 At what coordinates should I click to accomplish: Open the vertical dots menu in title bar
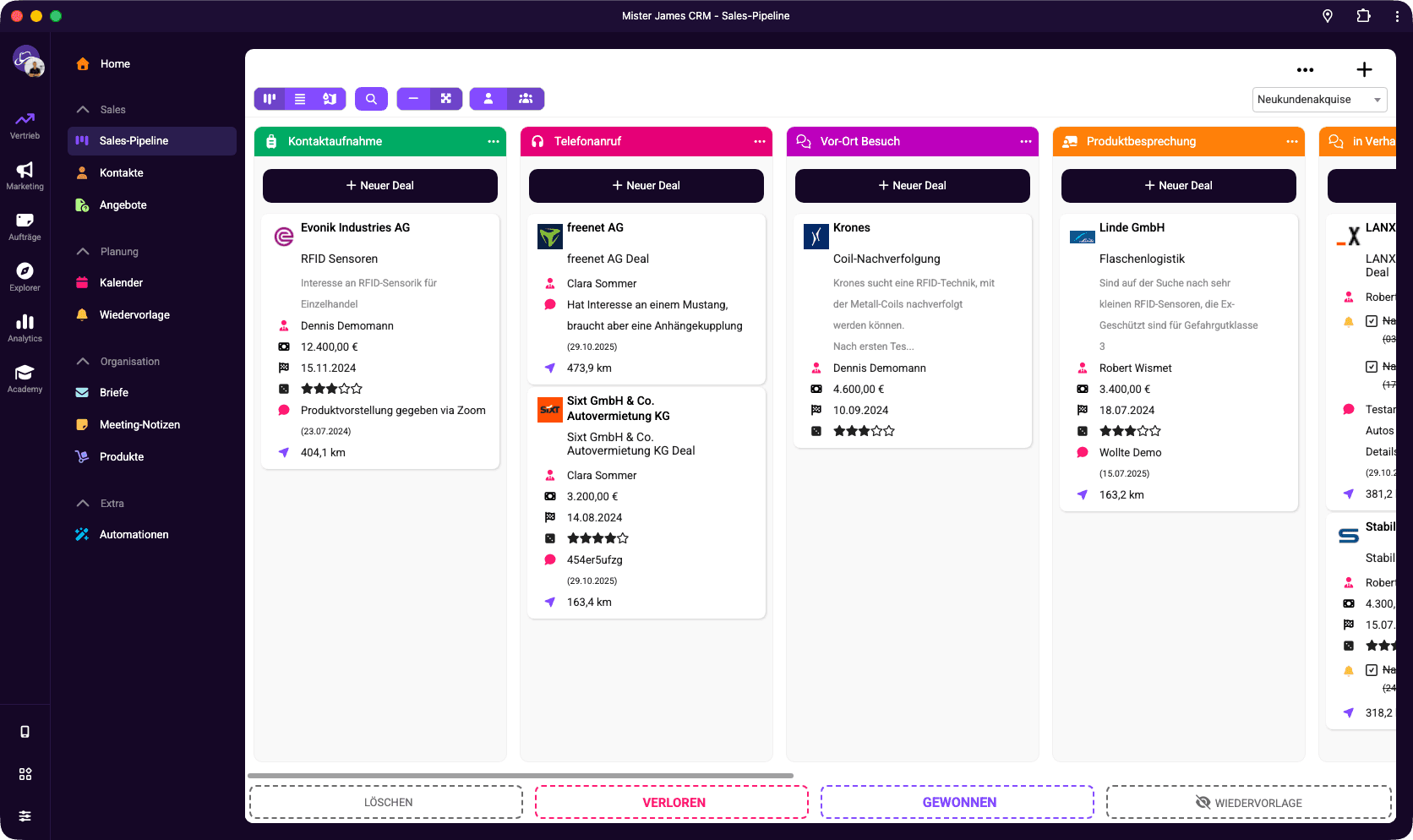click(1396, 16)
